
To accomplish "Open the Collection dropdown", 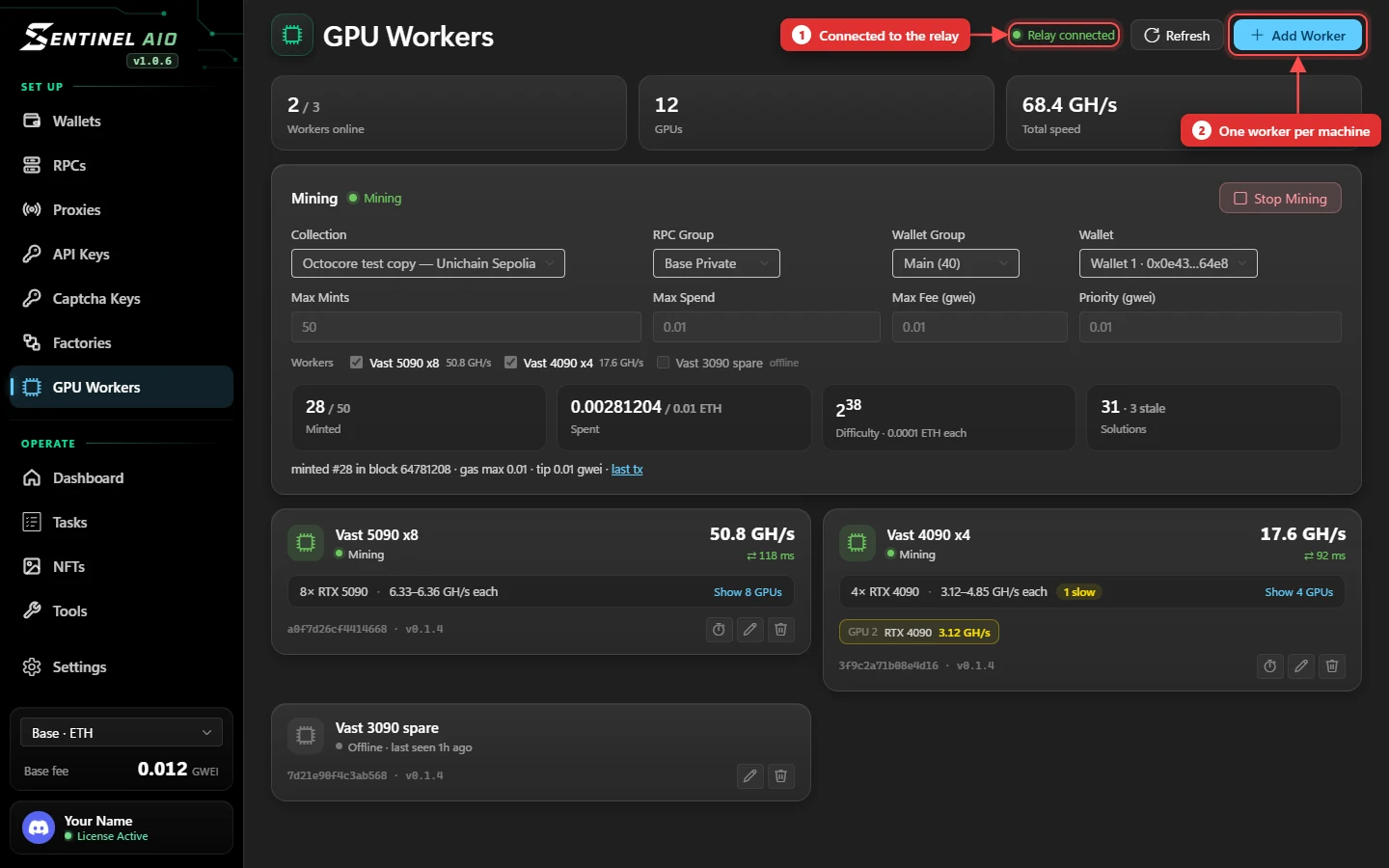I will [x=428, y=263].
